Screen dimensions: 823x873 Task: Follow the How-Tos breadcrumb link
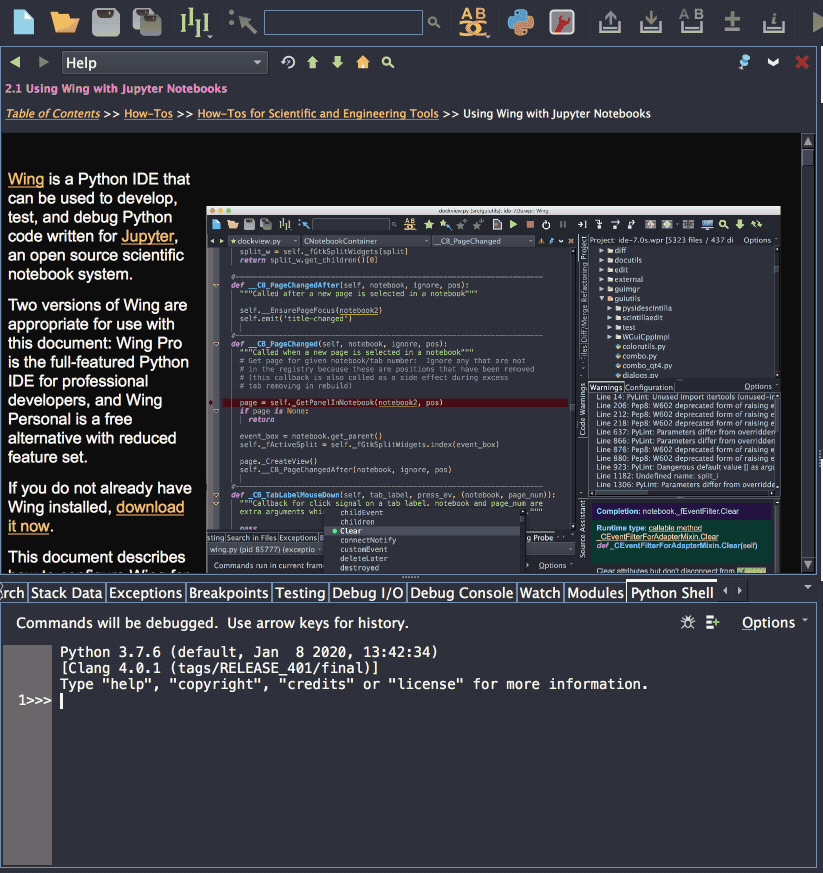coord(148,114)
